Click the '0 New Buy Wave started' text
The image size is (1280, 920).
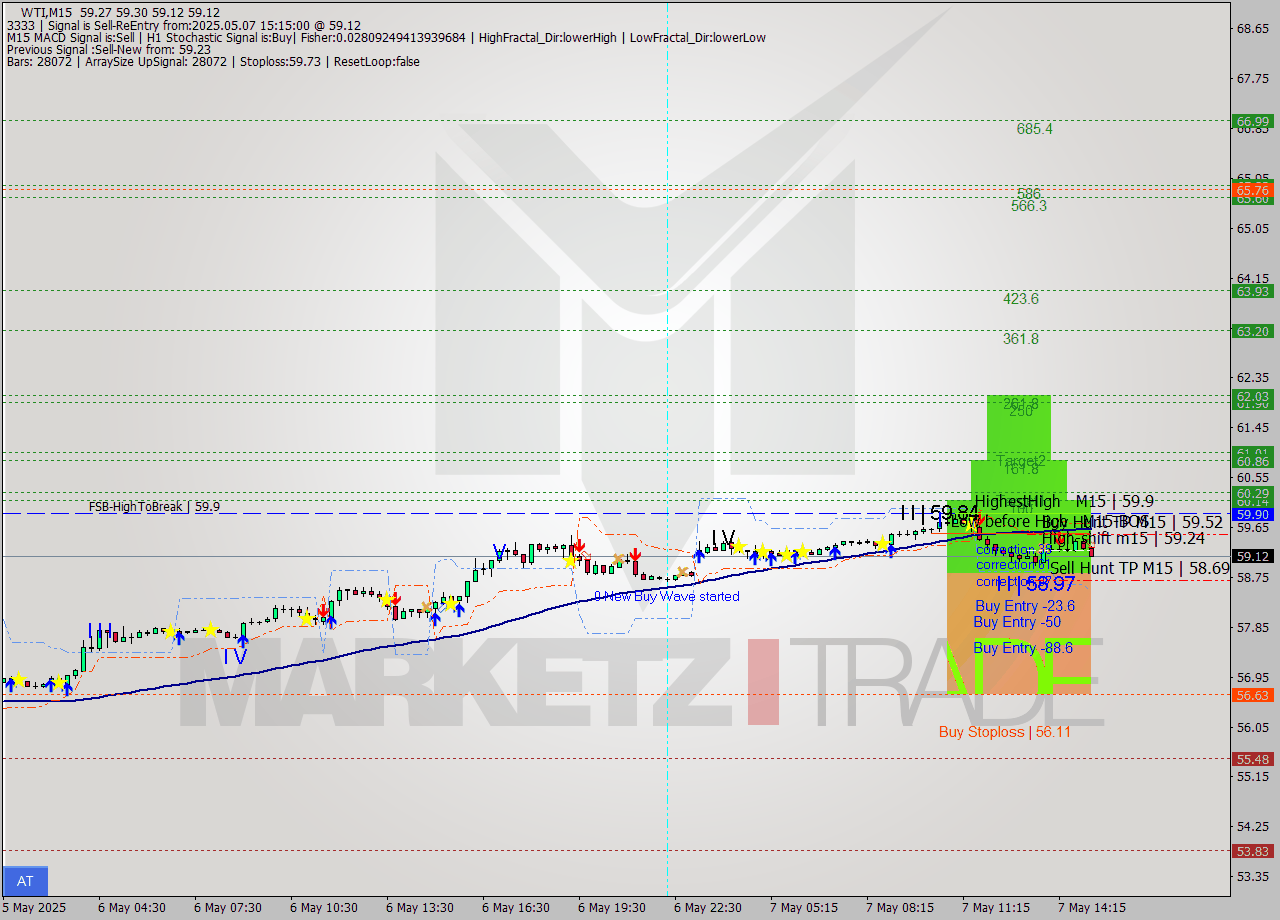pyautogui.click(x=666, y=596)
